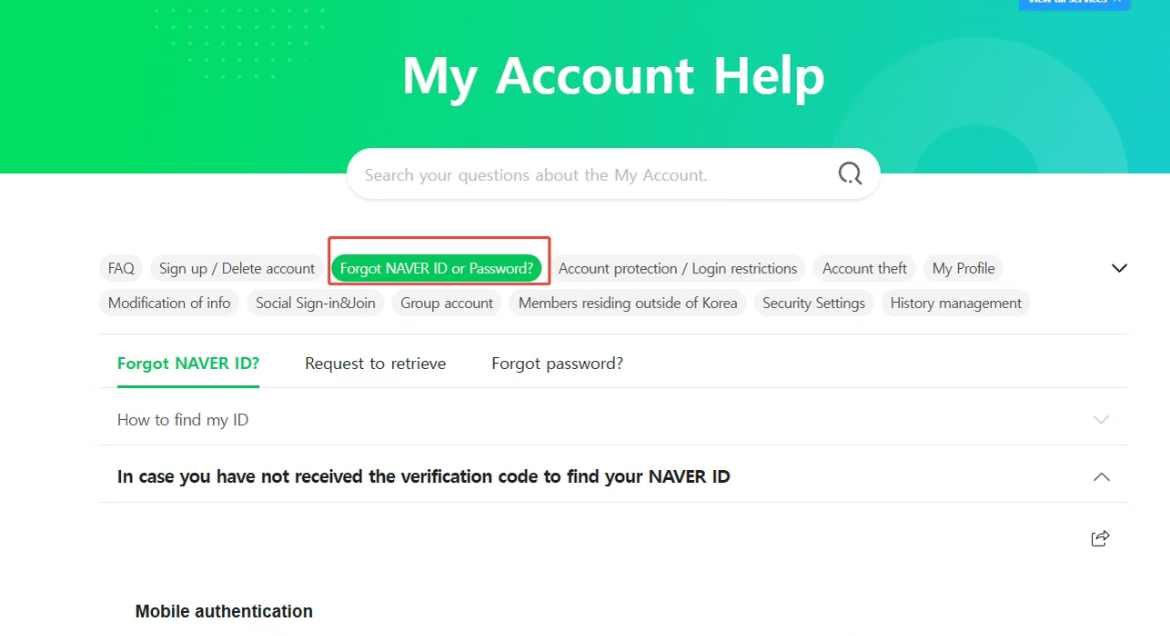Open the Social Sign-in&Join category
The width and height of the screenshot is (1170, 636).
315,303
